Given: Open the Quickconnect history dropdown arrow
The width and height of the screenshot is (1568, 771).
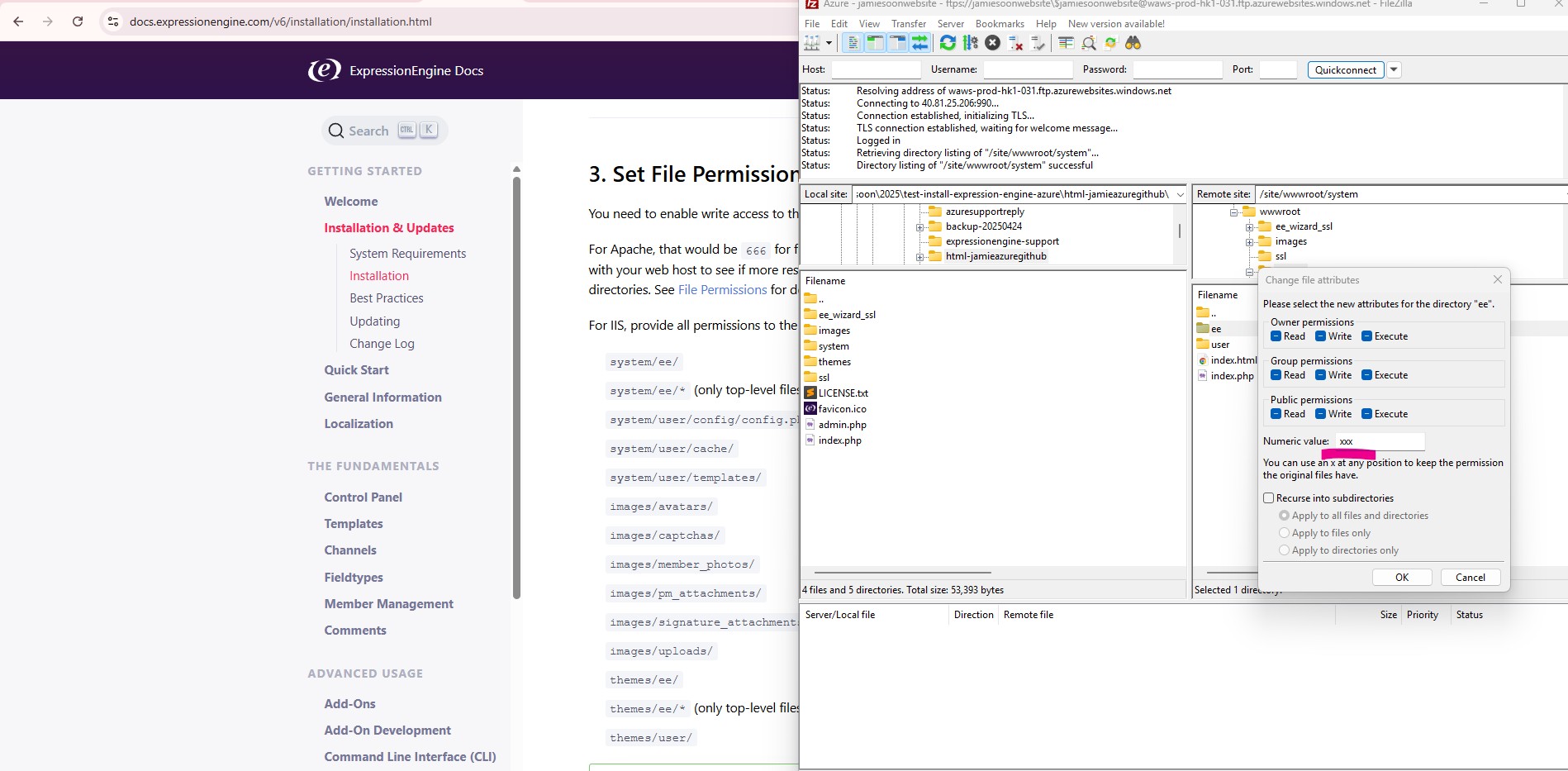Looking at the screenshot, I should click(x=1394, y=69).
